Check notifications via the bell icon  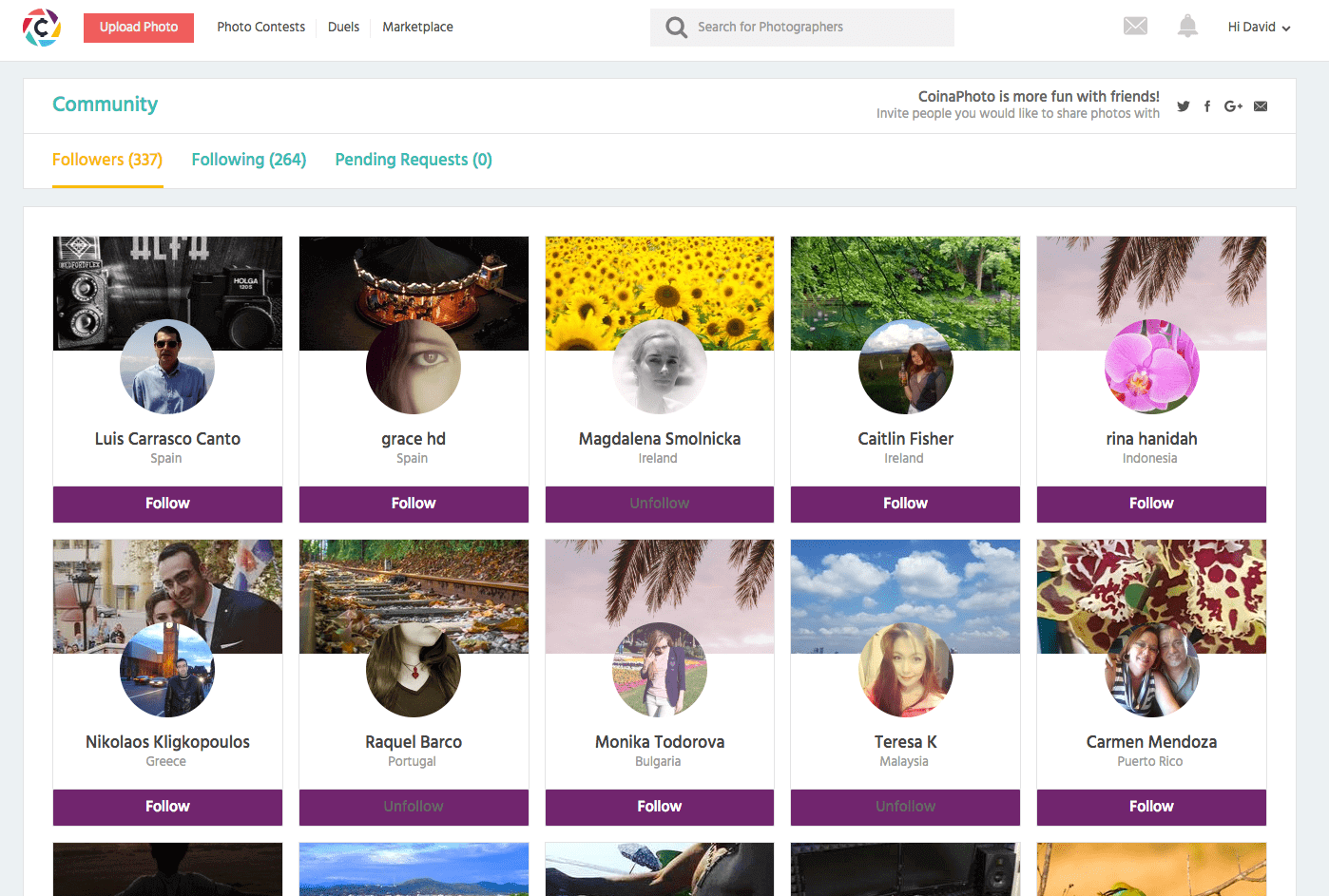[1187, 26]
